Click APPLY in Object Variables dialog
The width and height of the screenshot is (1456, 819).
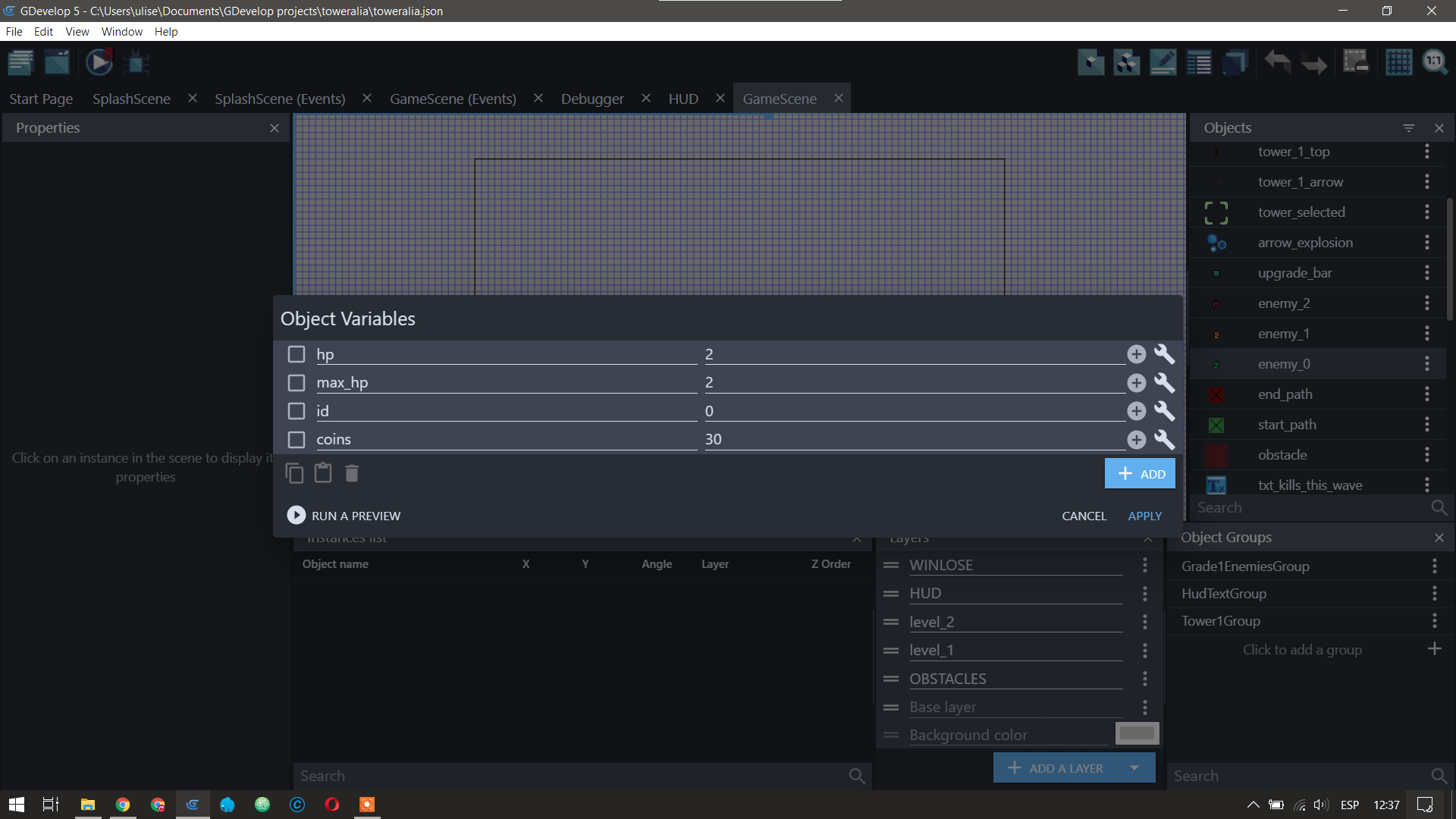click(1145, 516)
